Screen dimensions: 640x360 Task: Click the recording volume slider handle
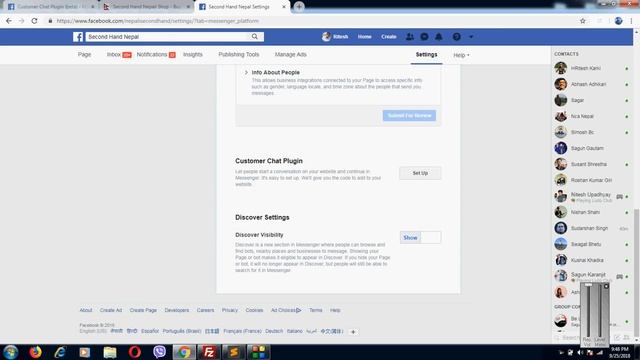pyautogui.click(x=588, y=285)
